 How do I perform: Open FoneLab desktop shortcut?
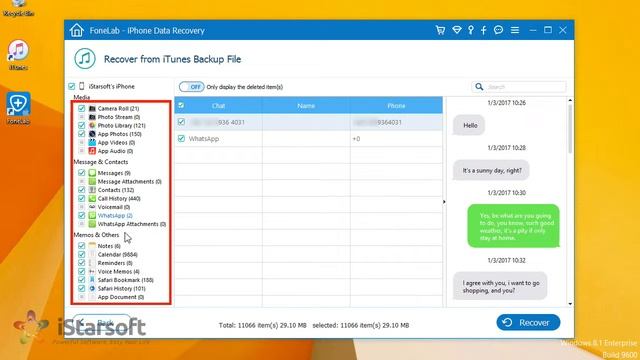[18, 108]
